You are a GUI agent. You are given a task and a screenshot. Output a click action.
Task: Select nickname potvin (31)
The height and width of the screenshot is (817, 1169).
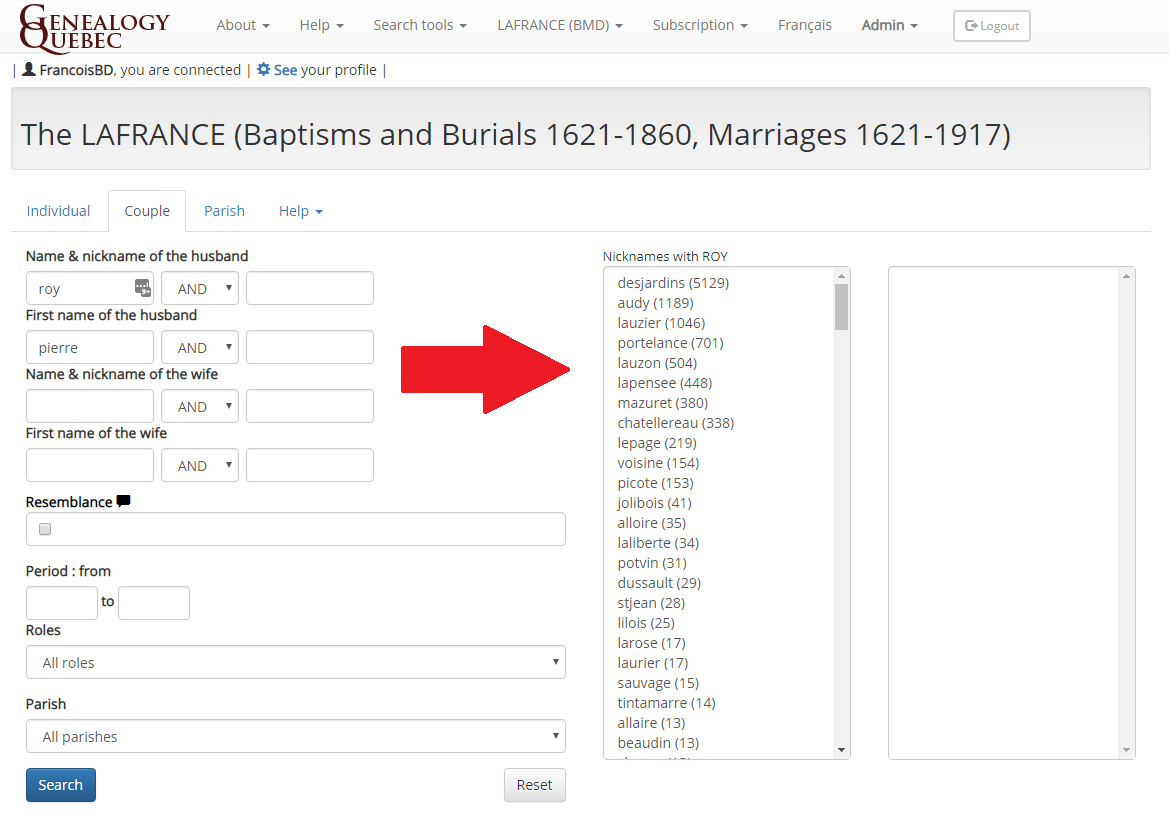pyautogui.click(x=652, y=563)
